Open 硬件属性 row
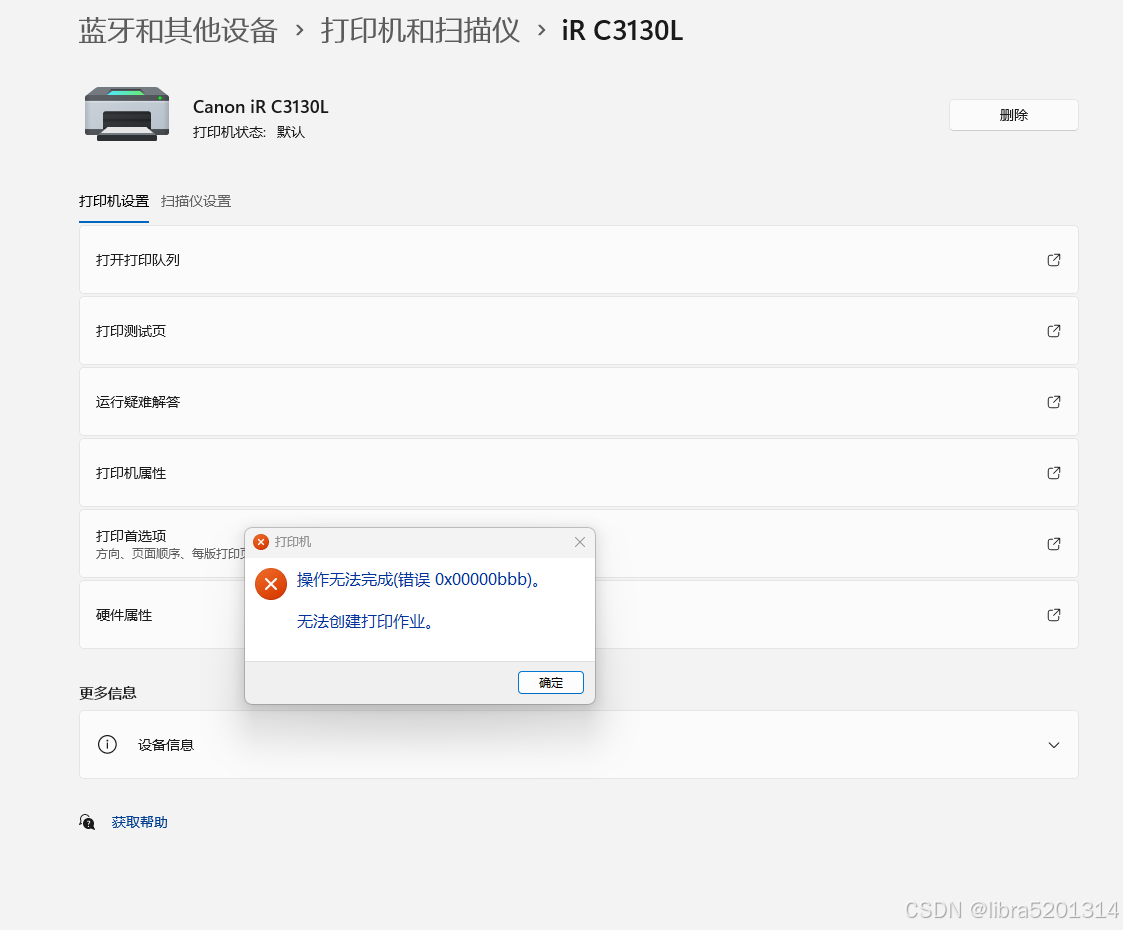 579,615
